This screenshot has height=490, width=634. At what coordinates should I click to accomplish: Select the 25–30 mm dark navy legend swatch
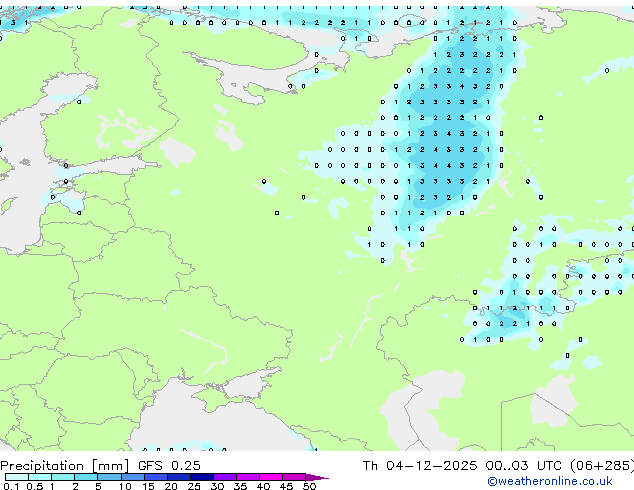202,477
